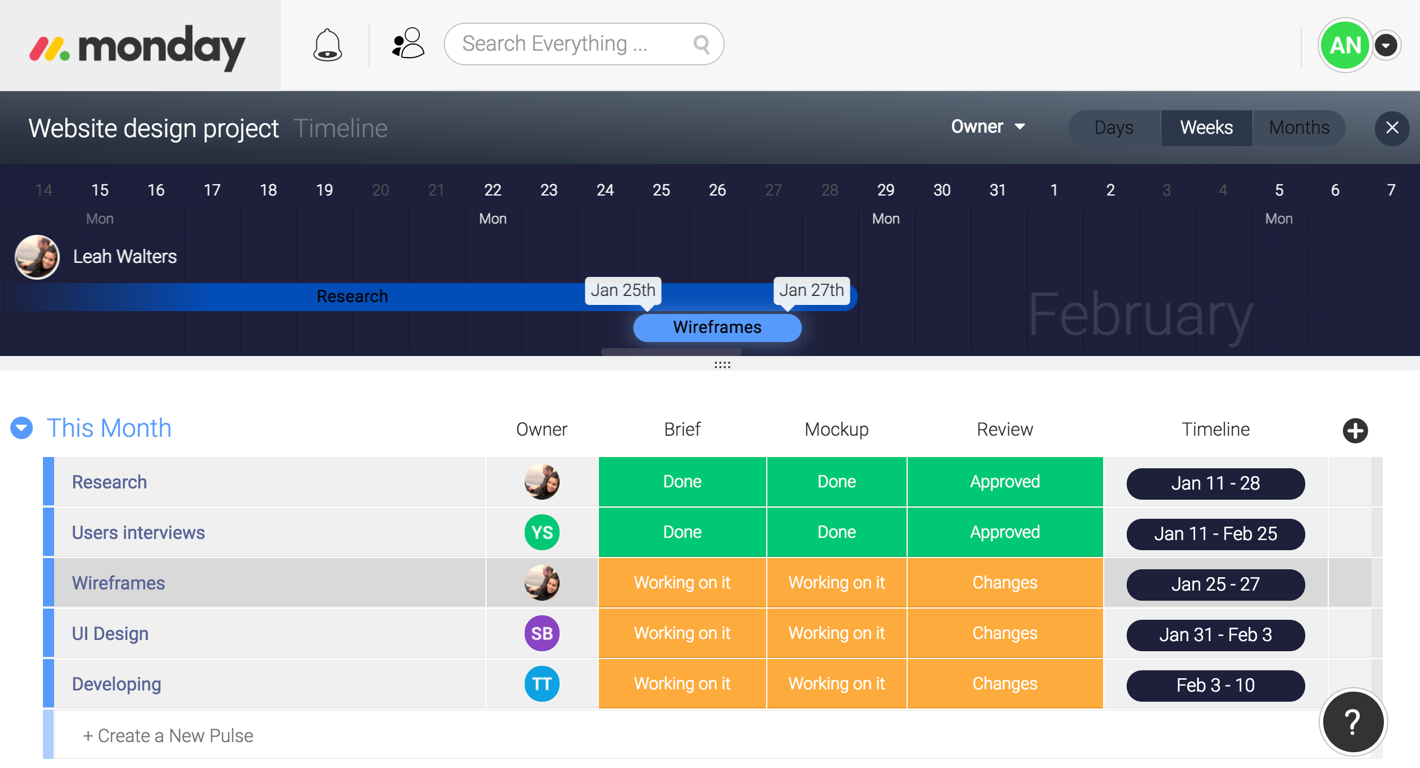The image size is (1420, 768).
Task: Click the search magnifier icon
Action: [701, 44]
